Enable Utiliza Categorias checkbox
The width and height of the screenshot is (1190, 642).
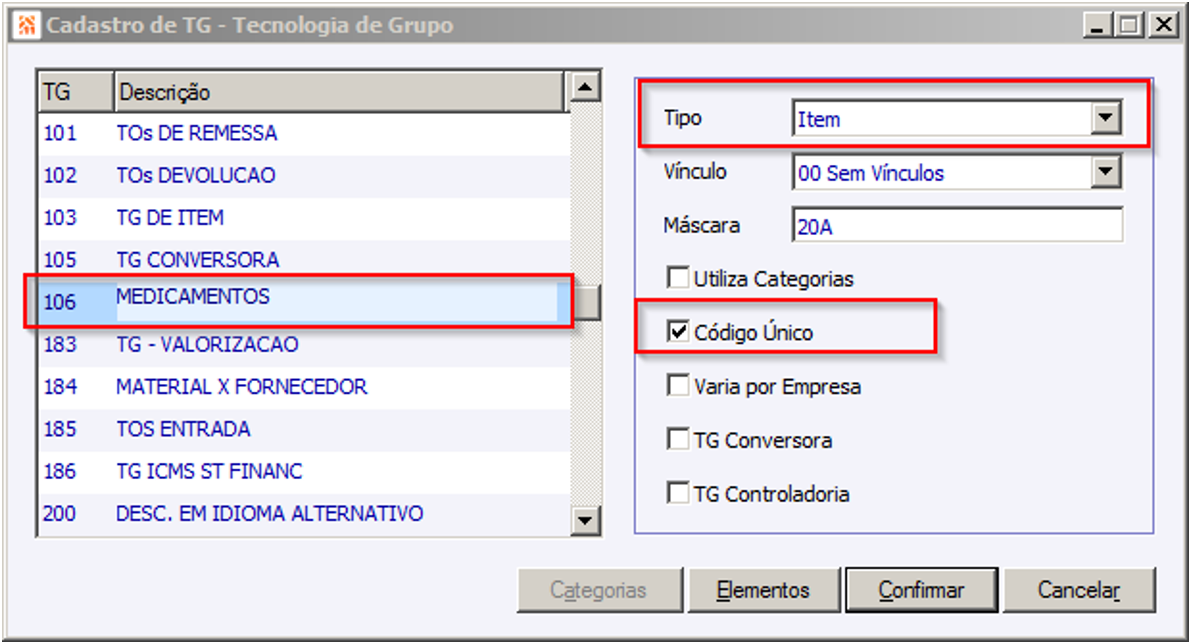pos(679,278)
